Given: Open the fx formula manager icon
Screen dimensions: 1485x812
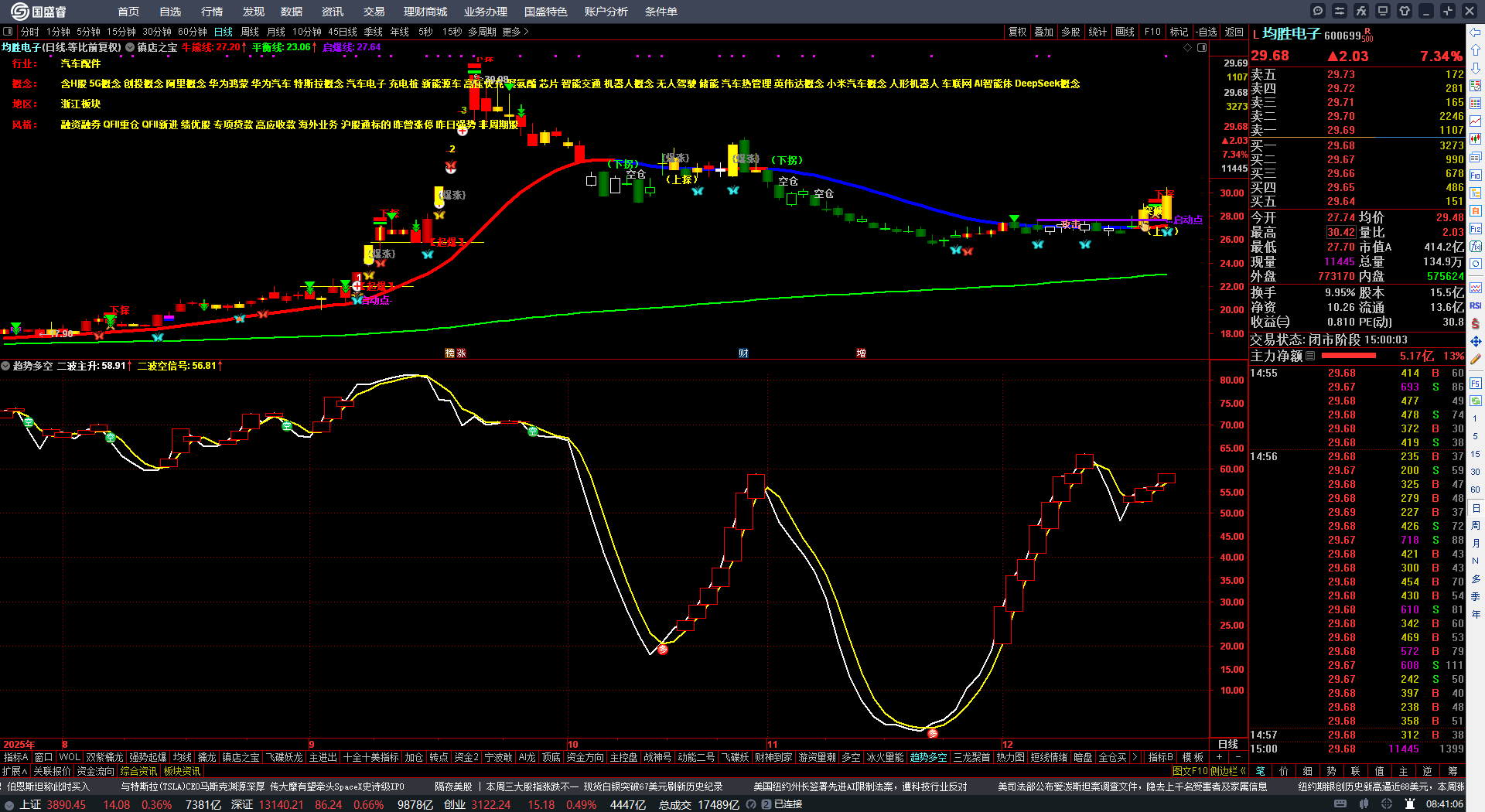Looking at the screenshot, I should pyautogui.click(x=1361, y=11).
